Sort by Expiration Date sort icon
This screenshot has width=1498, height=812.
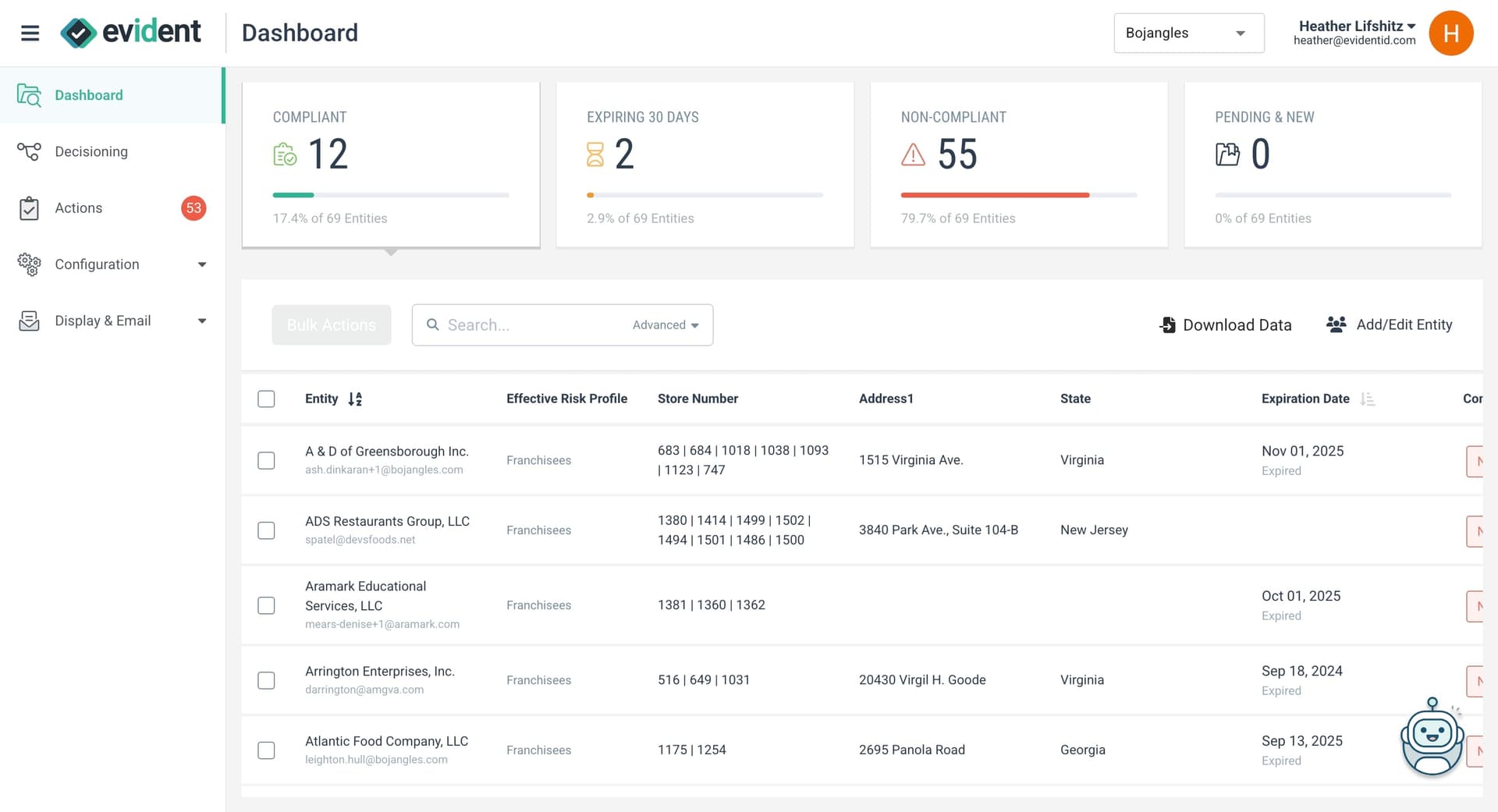point(1367,399)
